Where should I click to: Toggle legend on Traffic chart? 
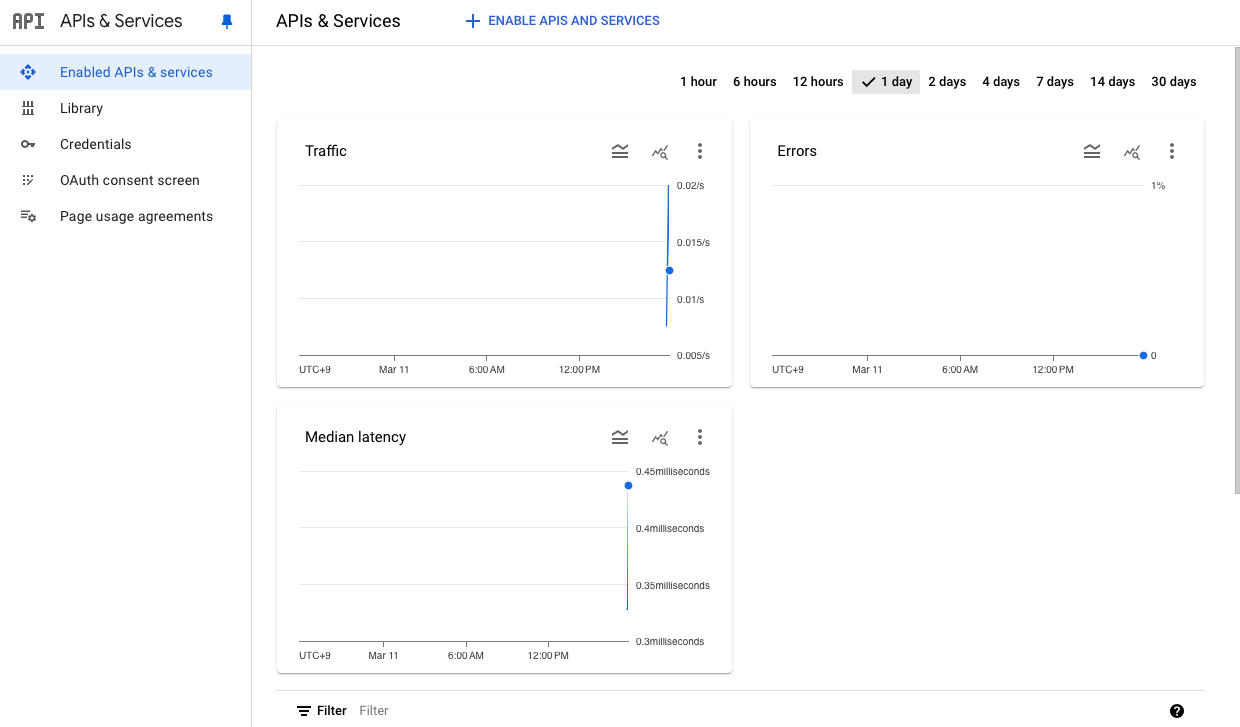(620, 151)
